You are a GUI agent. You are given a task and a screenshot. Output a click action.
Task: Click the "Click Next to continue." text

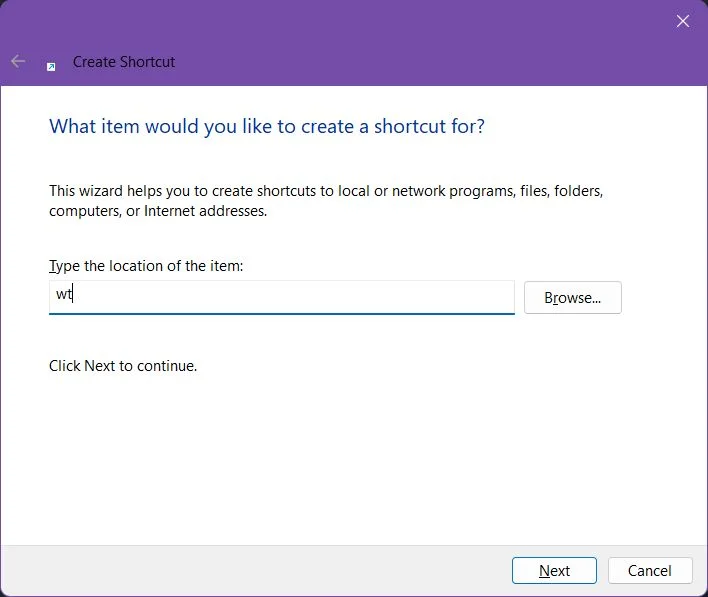(x=123, y=366)
